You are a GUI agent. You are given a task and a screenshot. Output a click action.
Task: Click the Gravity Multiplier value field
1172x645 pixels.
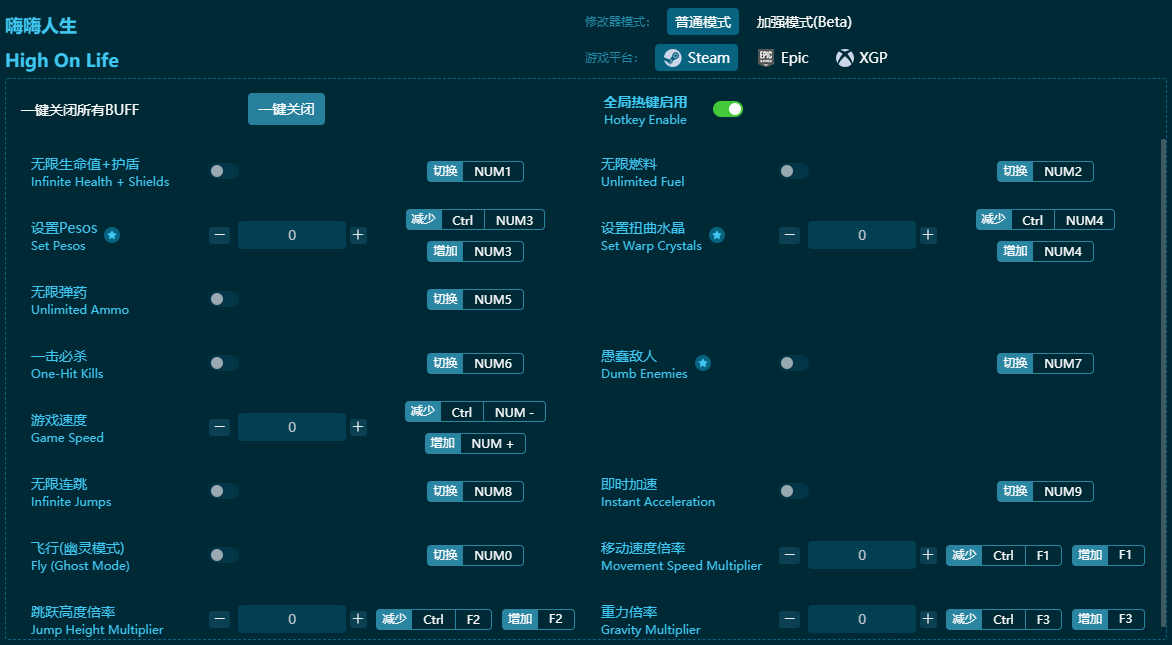point(862,620)
